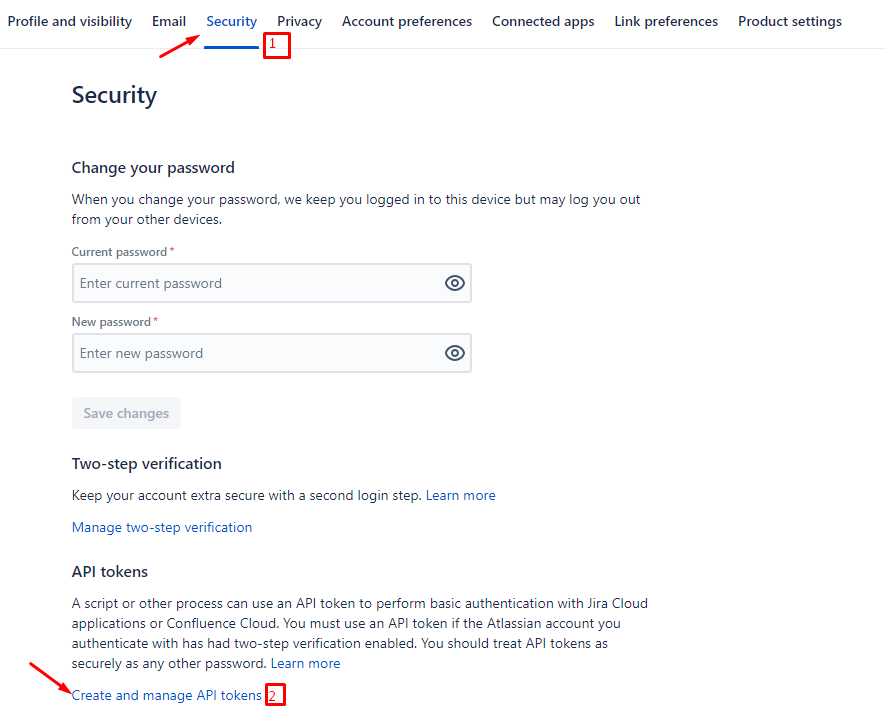Viewport: 886px width, 720px height.
Task: Open Create and manage API tokens
Action: point(167,695)
